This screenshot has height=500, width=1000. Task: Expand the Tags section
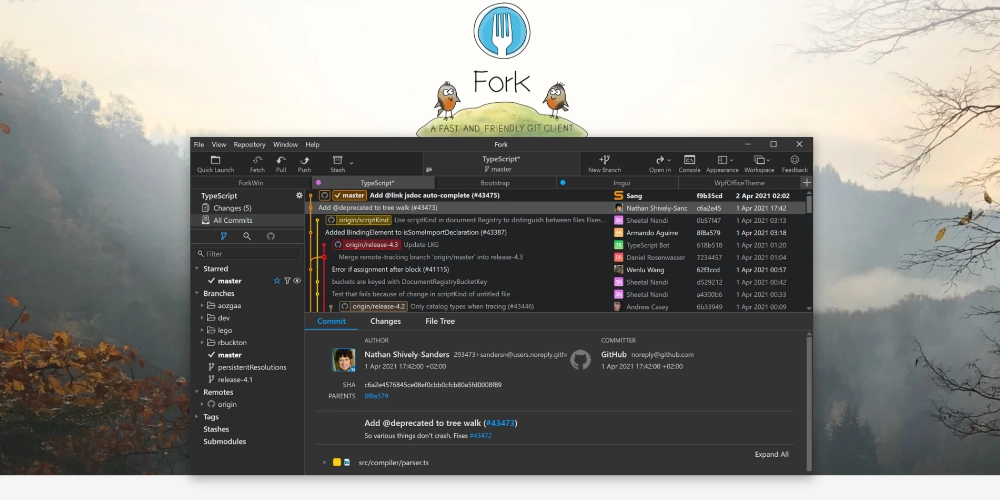click(x=197, y=416)
